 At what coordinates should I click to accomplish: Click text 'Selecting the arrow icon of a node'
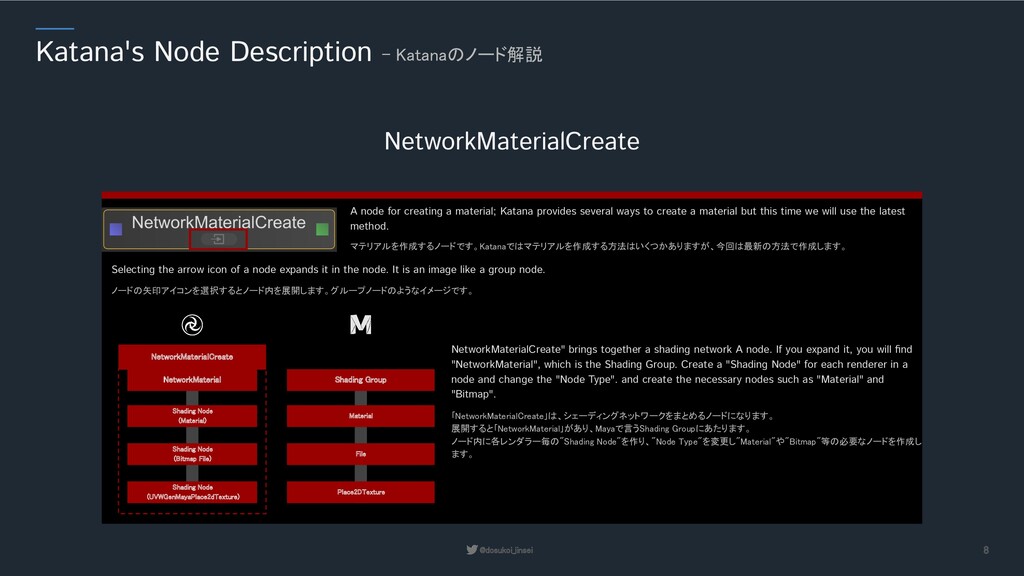click(189, 269)
